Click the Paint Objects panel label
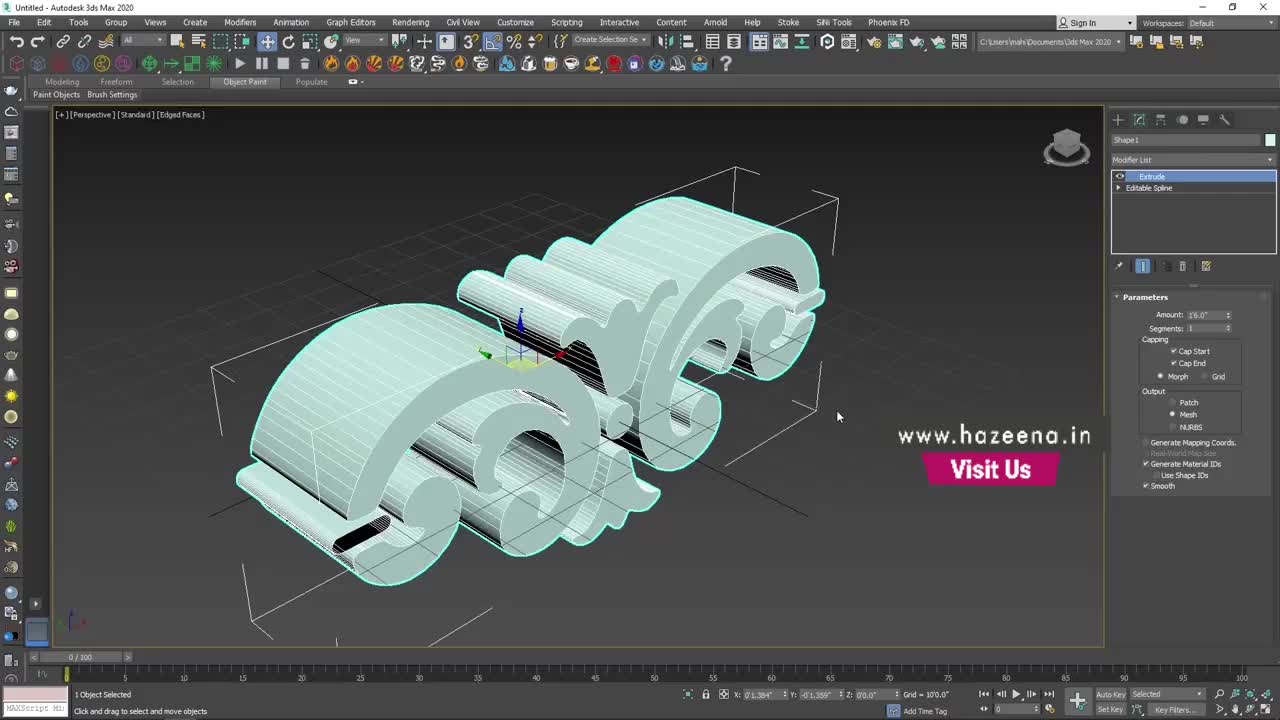The height and width of the screenshot is (720, 1280). pyautogui.click(x=56, y=95)
